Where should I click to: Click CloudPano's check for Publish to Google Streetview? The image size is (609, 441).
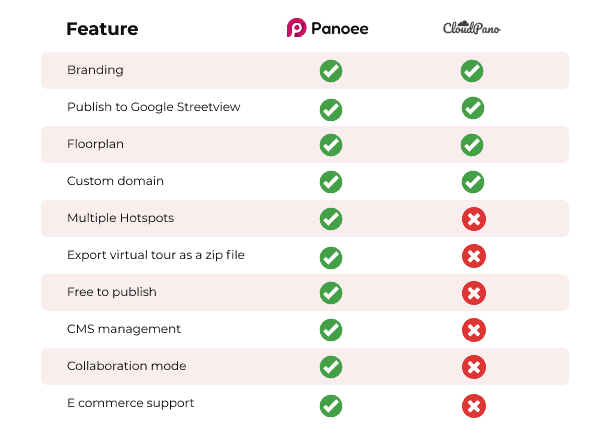click(472, 108)
